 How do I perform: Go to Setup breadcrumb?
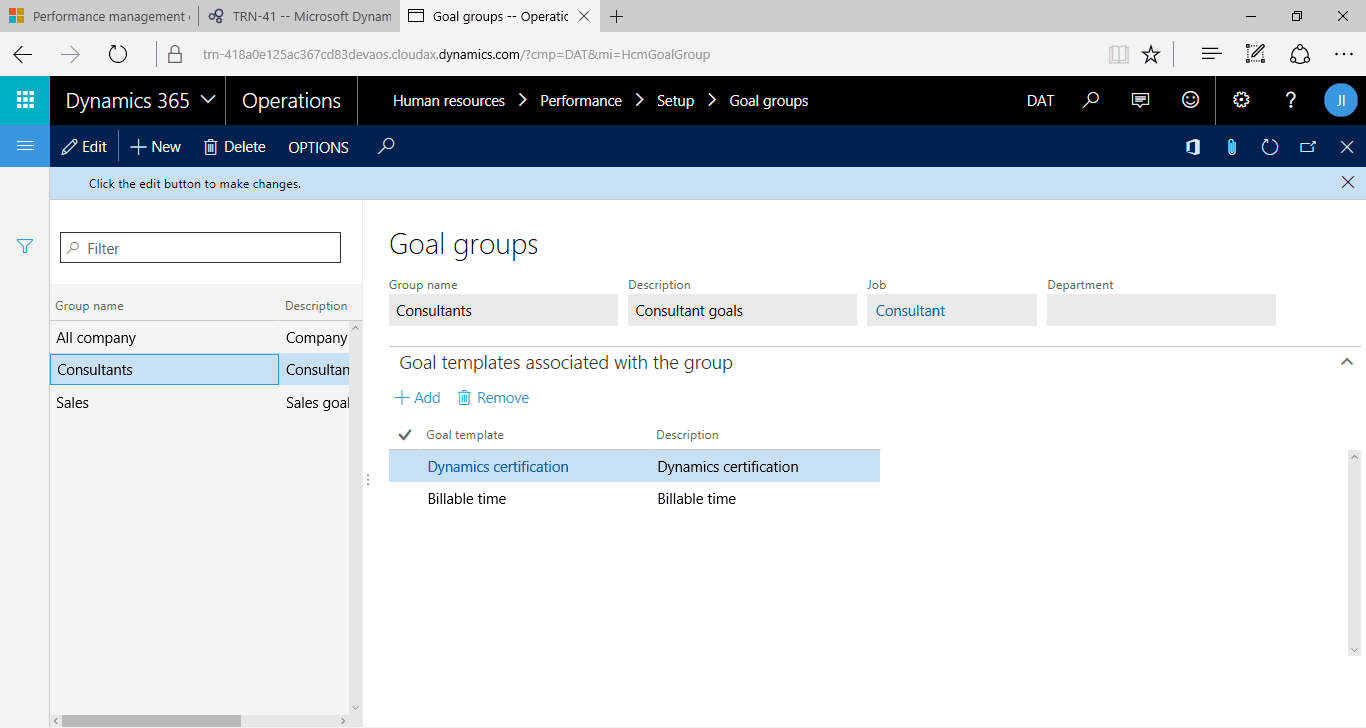(x=675, y=101)
